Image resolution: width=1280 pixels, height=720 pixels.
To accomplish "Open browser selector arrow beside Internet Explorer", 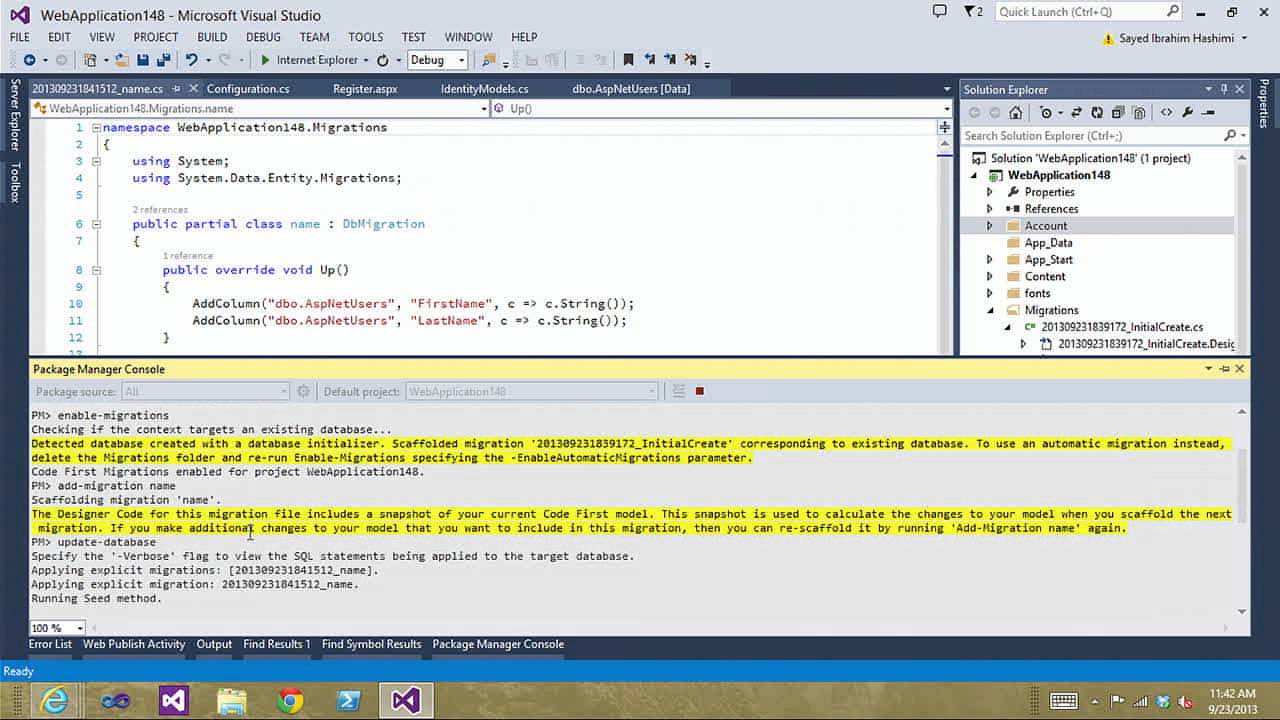I will click(x=366, y=60).
